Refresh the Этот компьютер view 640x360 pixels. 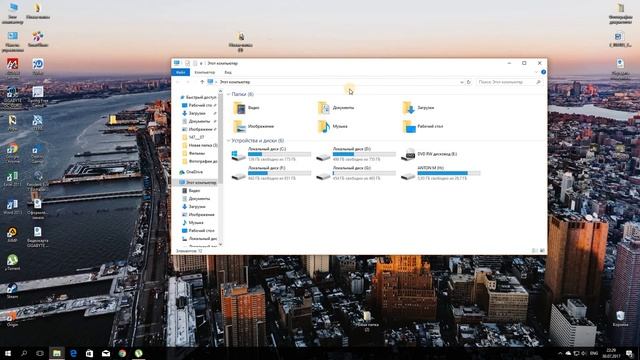(x=469, y=82)
